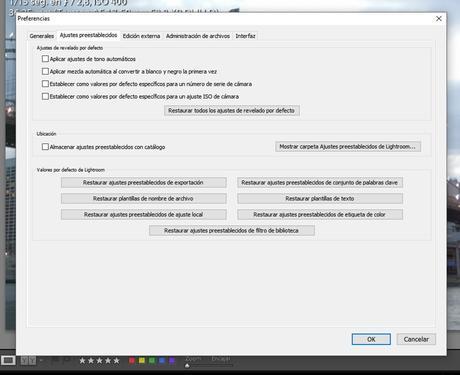
Task: Set rating with the fifth star
Action: pos(116,360)
